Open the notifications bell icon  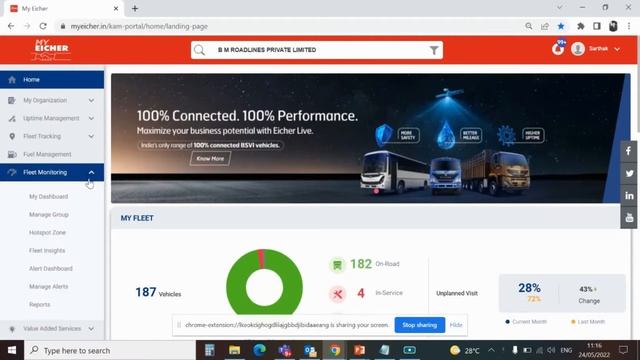[558, 49]
